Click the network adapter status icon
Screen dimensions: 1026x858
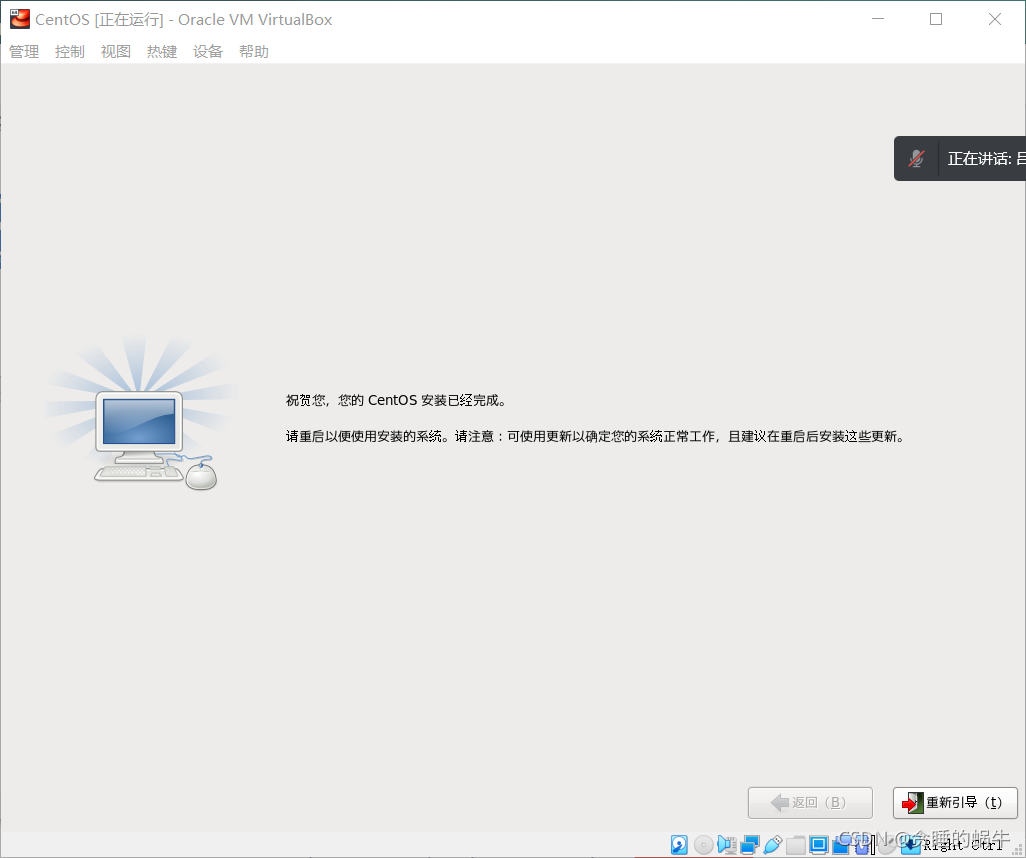tap(750, 845)
